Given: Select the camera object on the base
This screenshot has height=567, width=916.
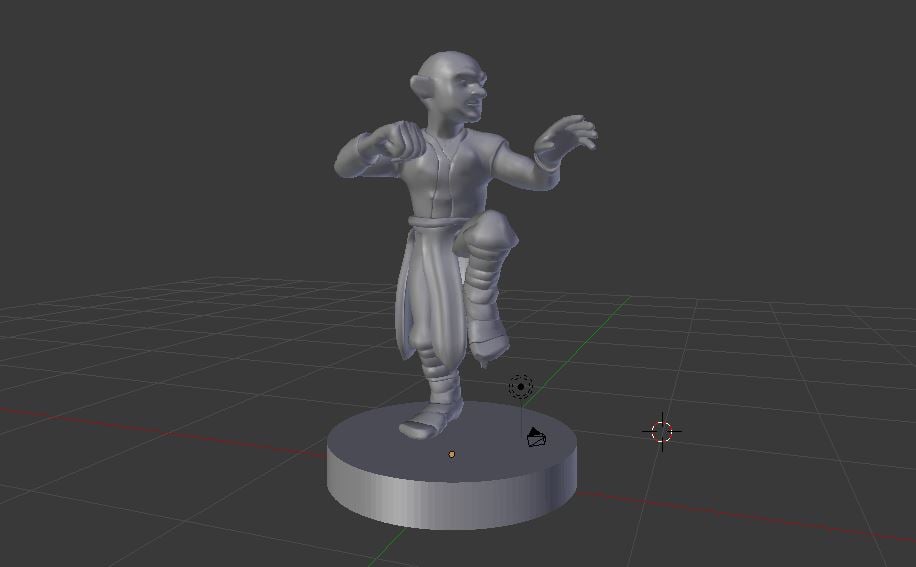Looking at the screenshot, I should (x=536, y=437).
